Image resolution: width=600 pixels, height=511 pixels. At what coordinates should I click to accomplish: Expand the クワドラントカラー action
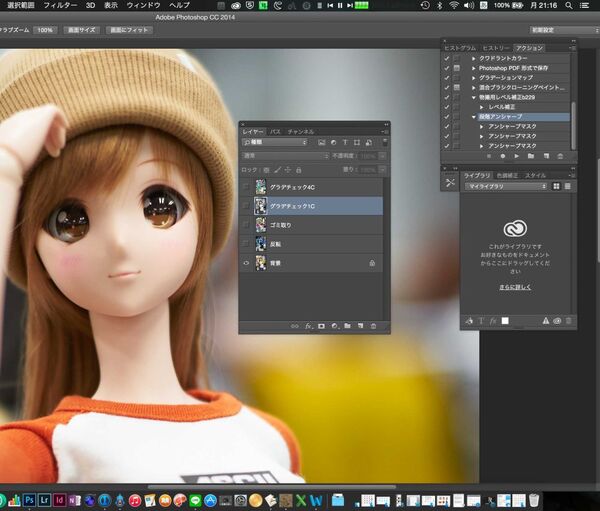474,58
